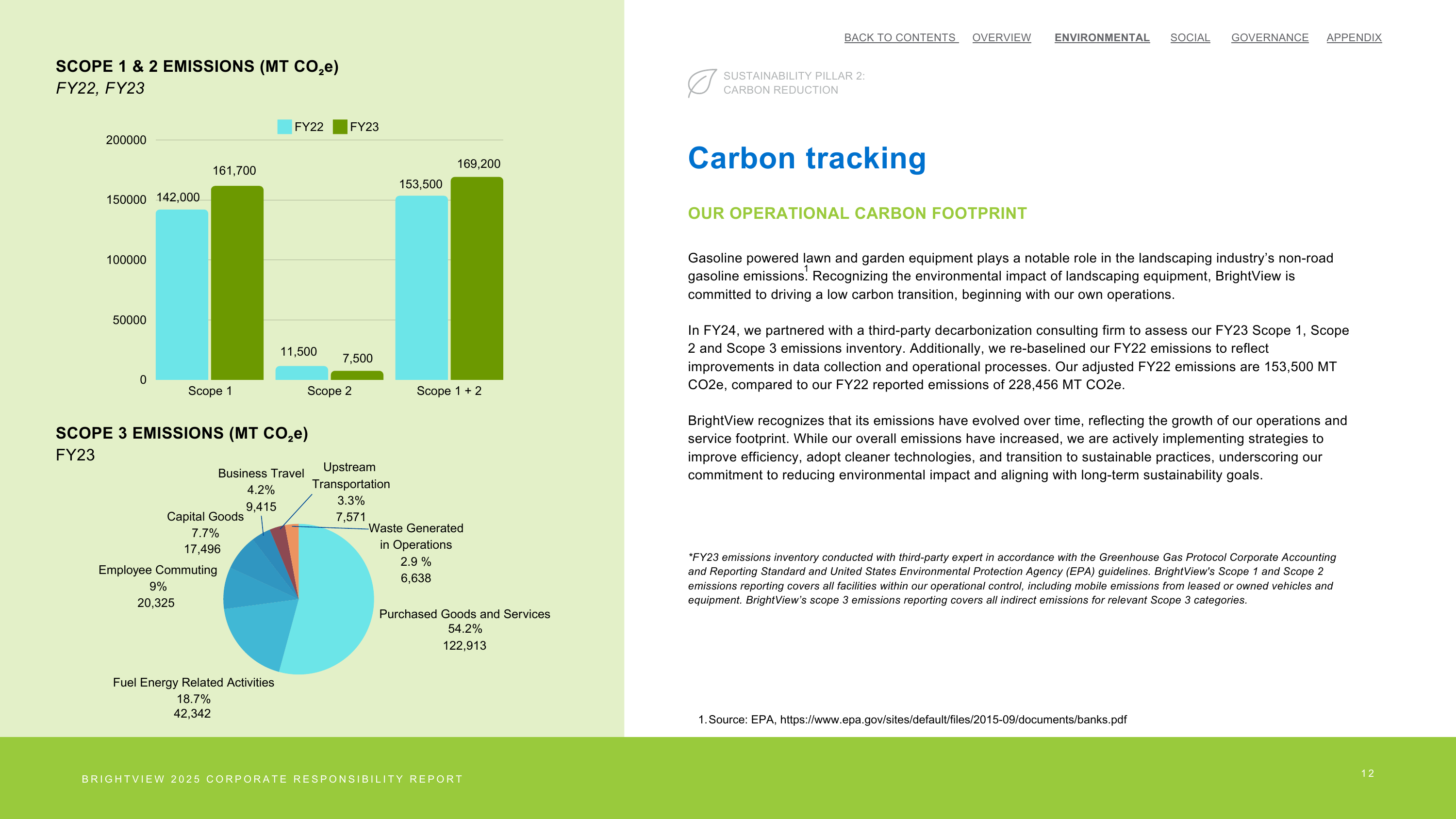Click the Employee Commuting label
This screenshot has width=1456, height=819.
point(158,570)
